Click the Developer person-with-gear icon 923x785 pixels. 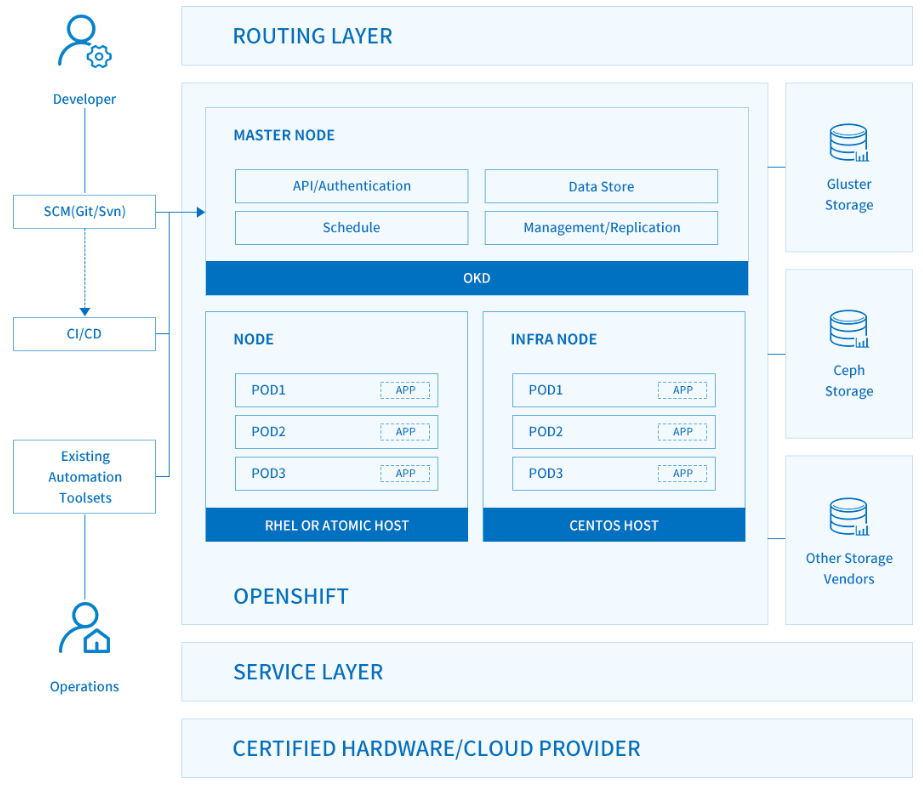point(85,41)
